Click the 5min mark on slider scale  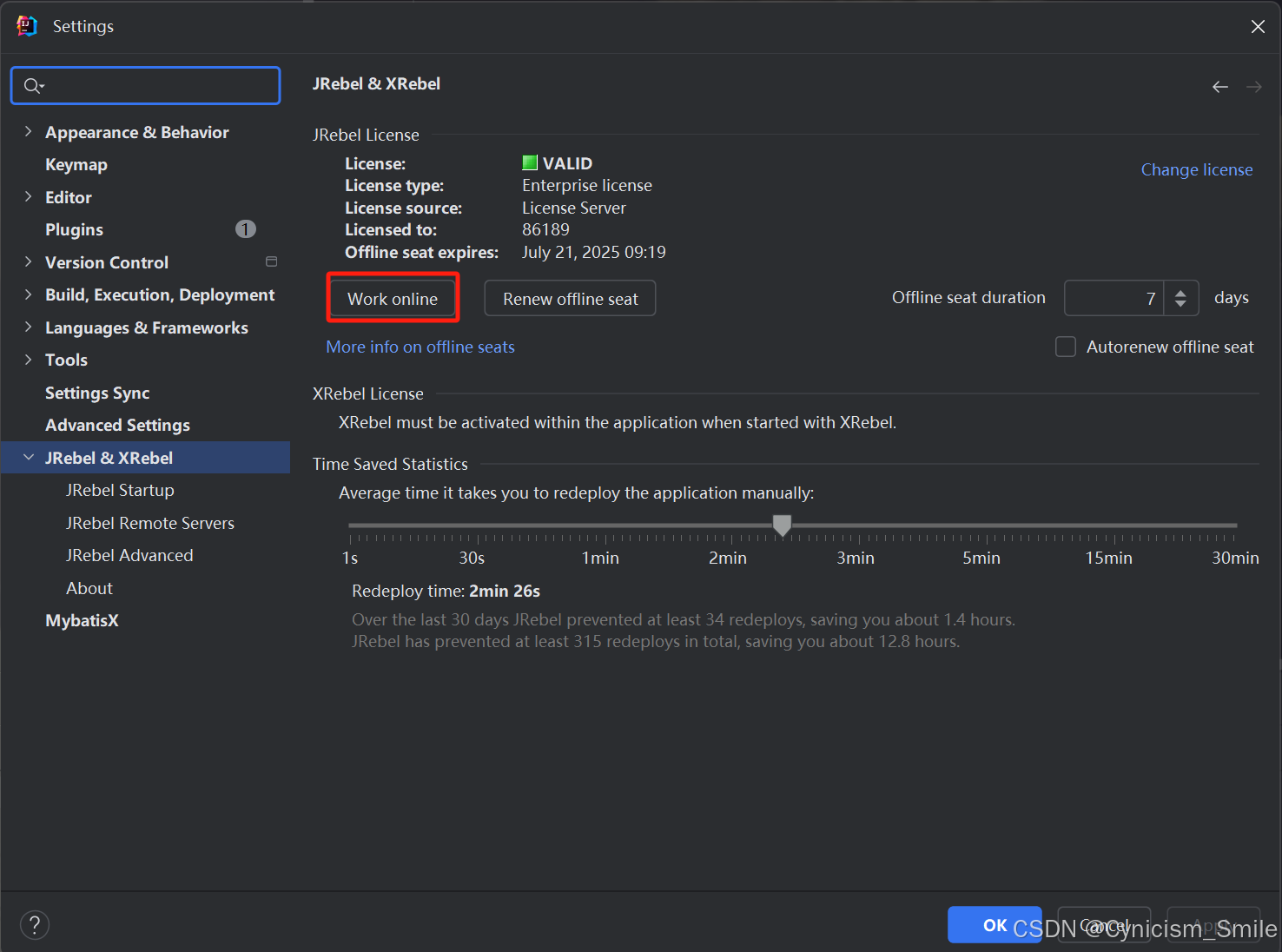(981, 558)
